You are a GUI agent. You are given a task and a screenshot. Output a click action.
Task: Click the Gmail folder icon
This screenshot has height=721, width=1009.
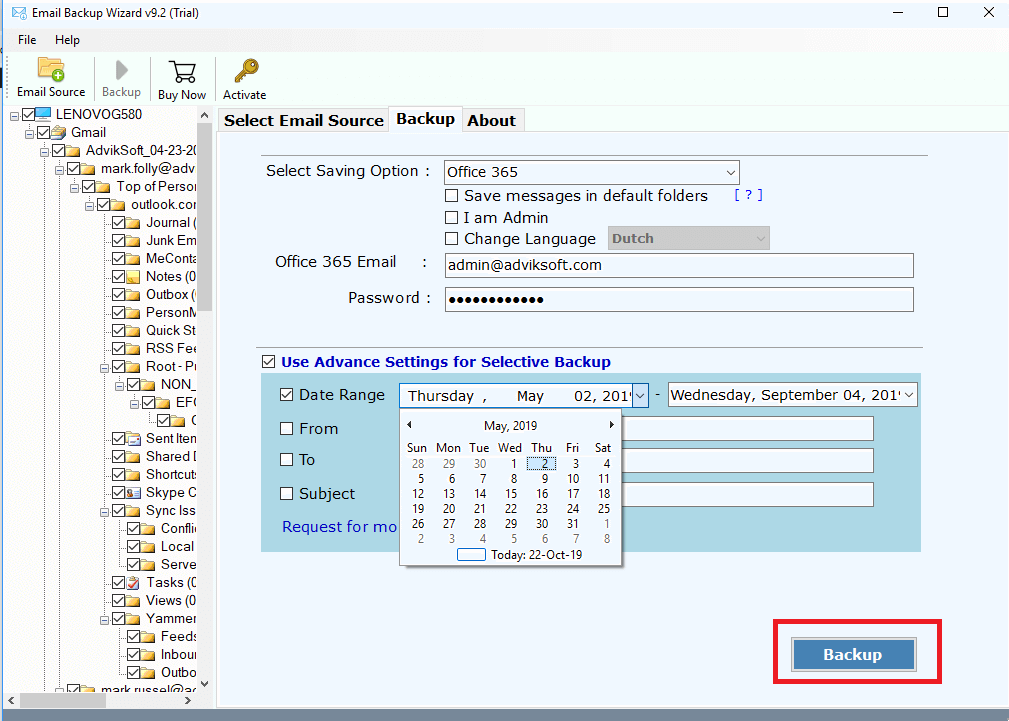[59, 133]
